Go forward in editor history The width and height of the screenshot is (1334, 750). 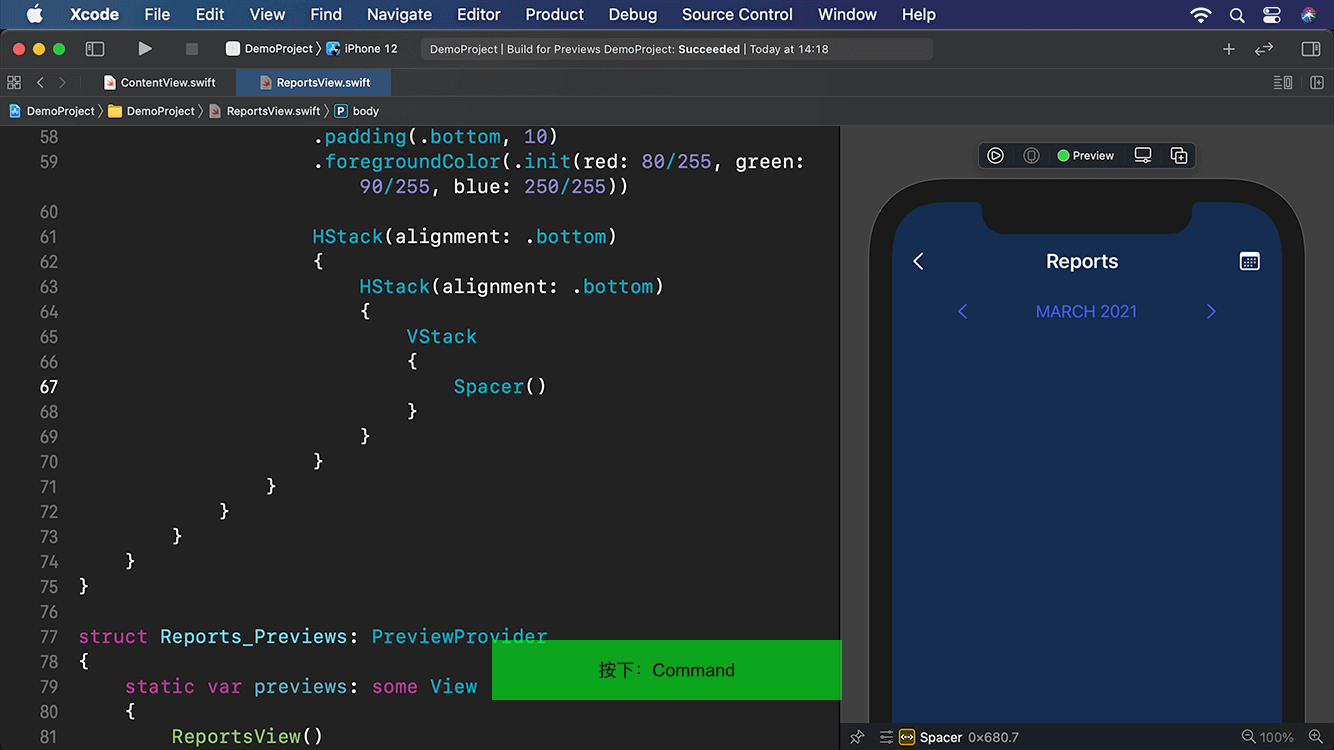click(x=62, y=82)
